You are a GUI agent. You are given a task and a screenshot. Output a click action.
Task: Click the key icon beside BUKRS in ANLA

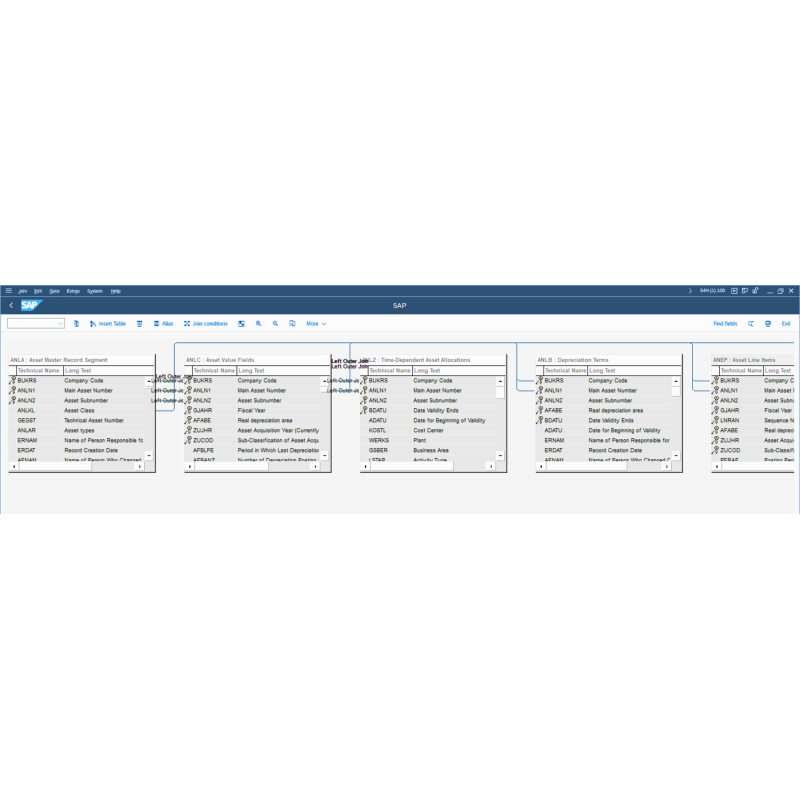14,380
